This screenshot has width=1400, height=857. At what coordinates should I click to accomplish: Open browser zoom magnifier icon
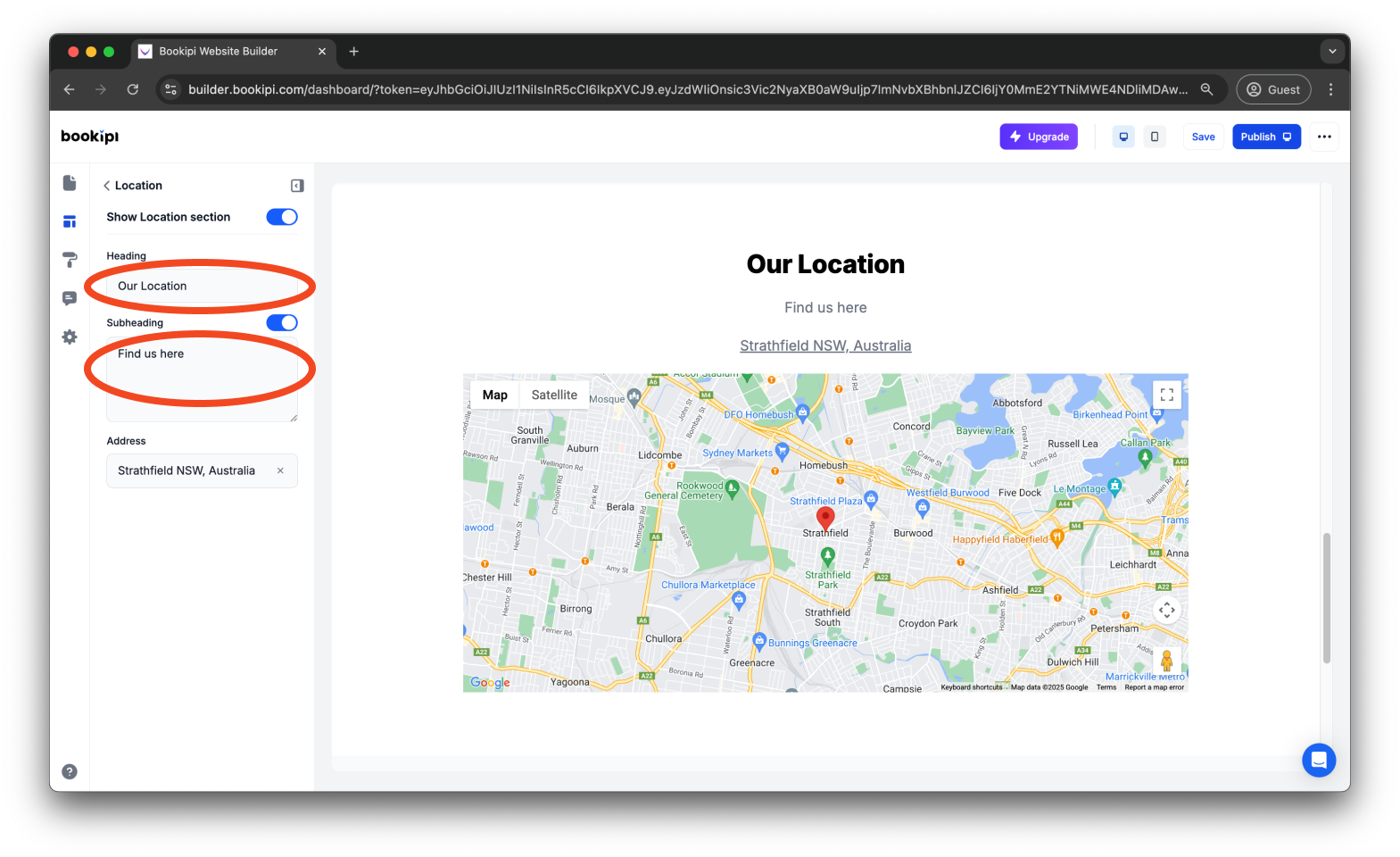coord(1206,89)
